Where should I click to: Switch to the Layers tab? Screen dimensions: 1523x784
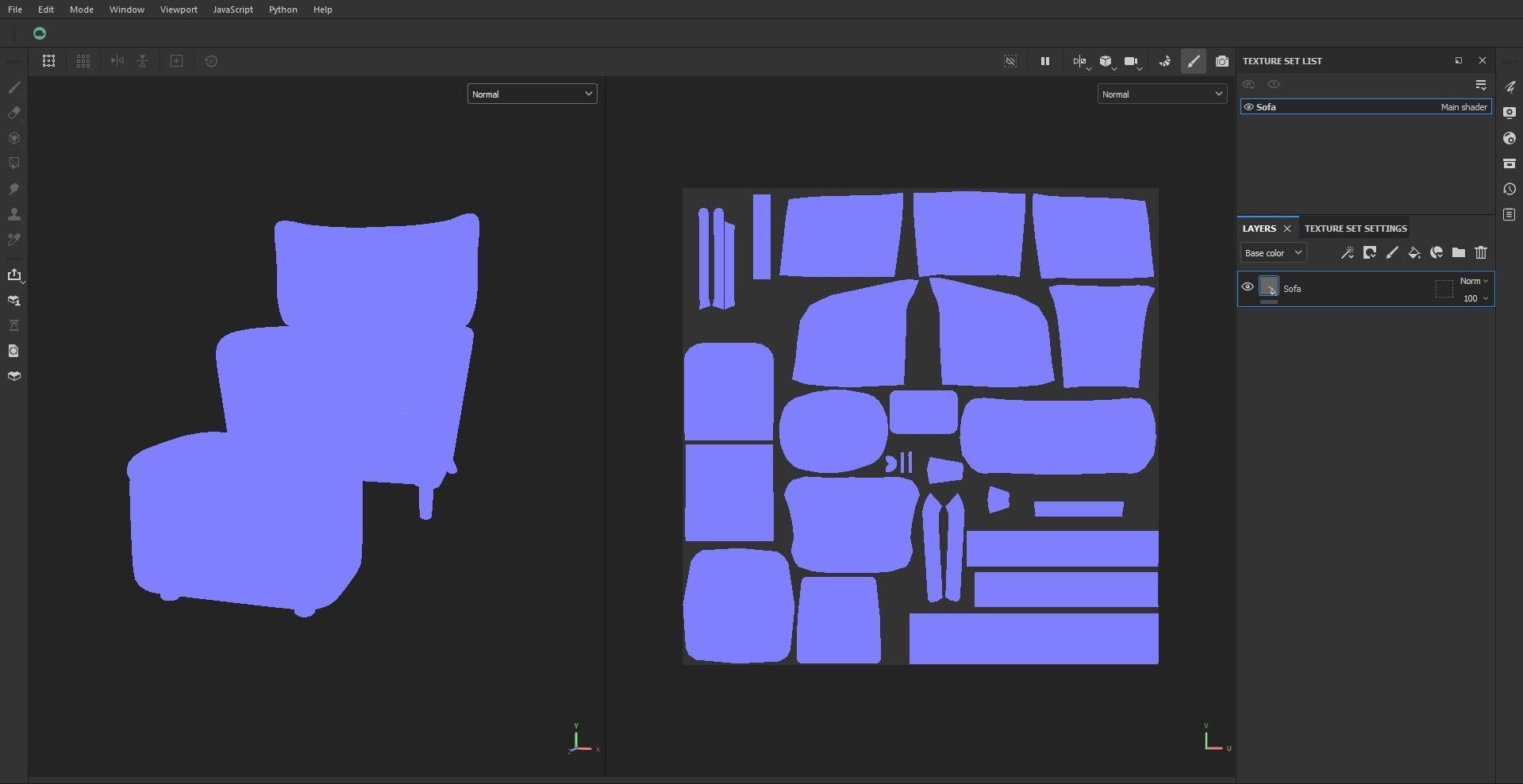1260,229
